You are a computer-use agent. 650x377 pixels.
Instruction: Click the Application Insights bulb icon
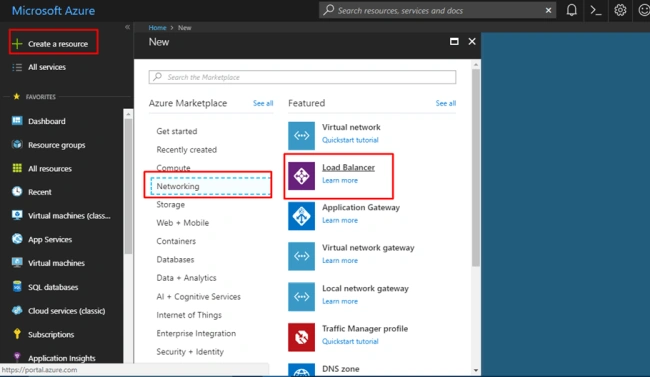click(17, 357)
